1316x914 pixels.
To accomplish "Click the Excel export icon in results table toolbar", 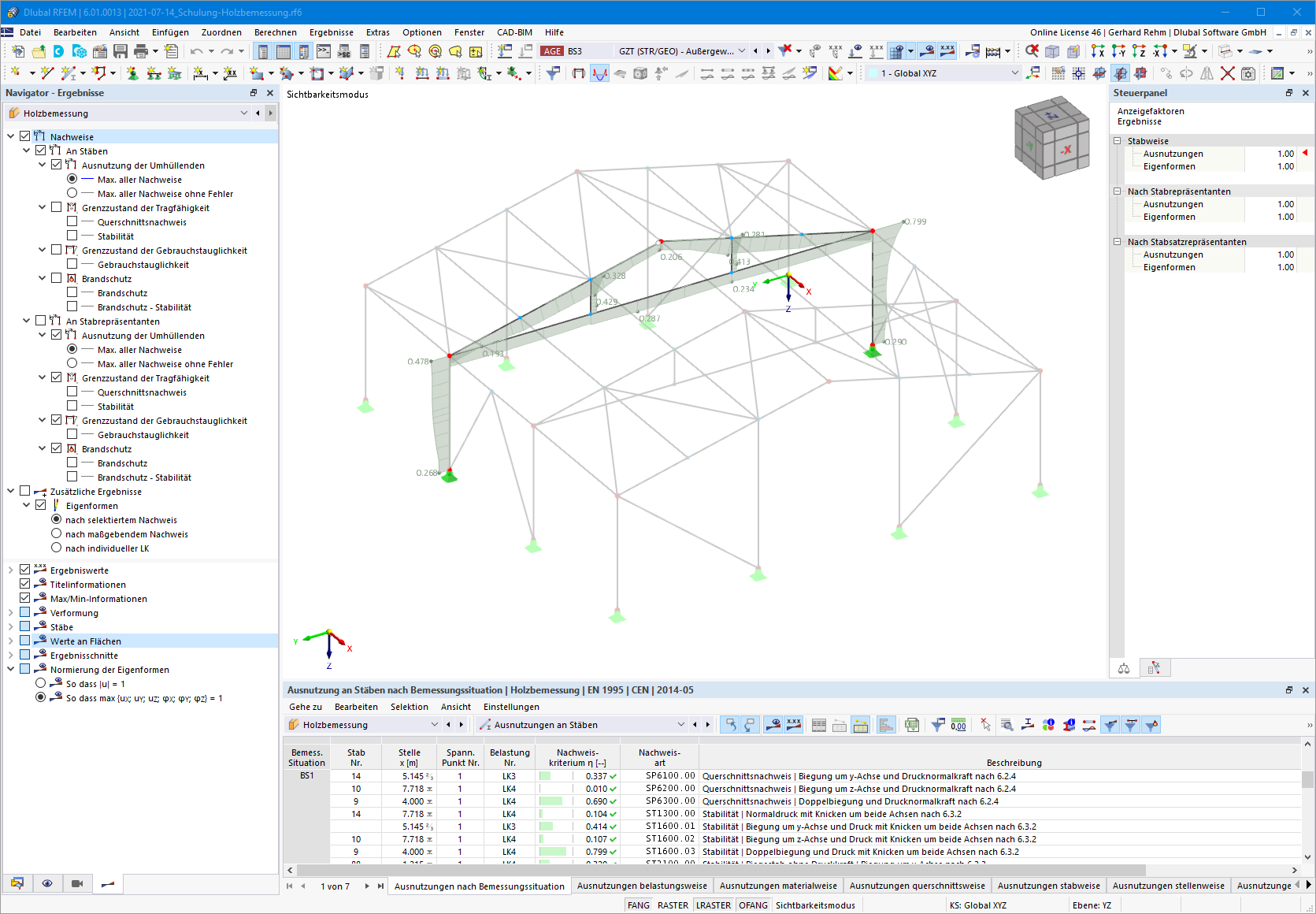I will pyautogui.click(x=912, y=725).
